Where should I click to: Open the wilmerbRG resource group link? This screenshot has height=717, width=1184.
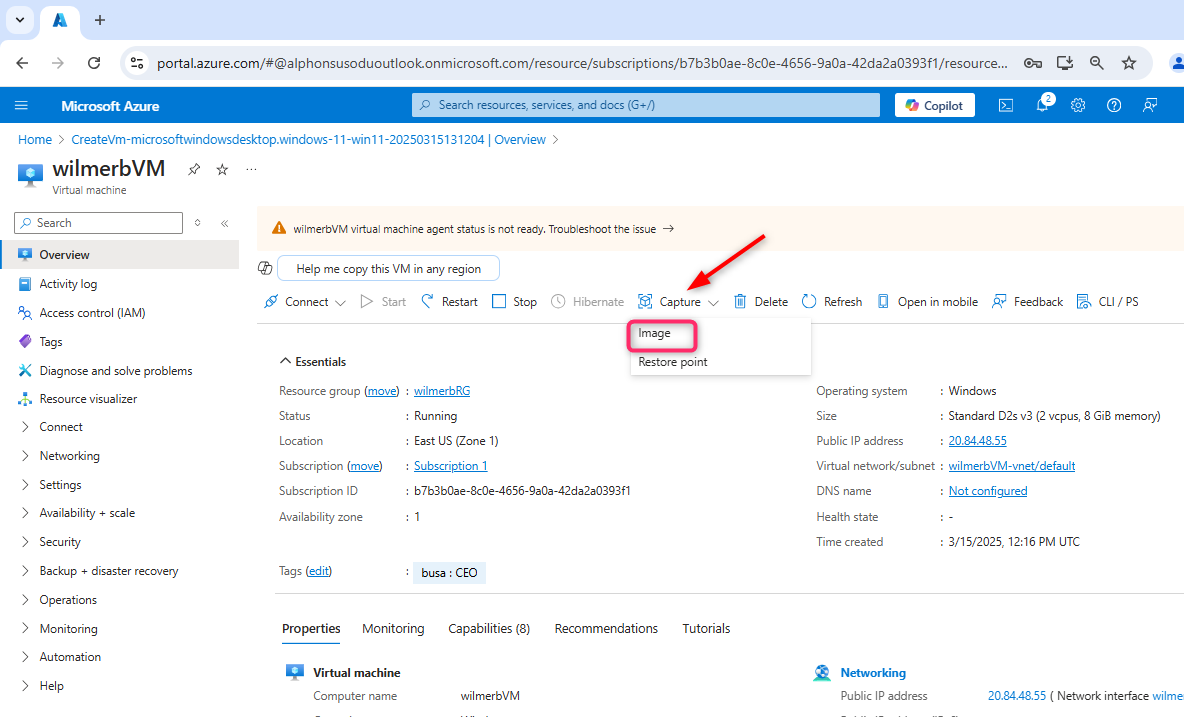(x=442, y=391)
